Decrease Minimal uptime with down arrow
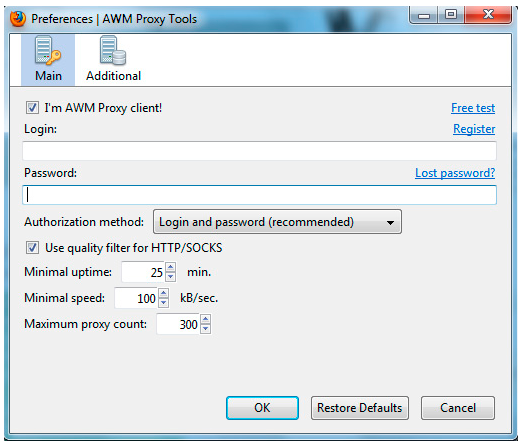The image size is (523, 446). coord(171,277)
